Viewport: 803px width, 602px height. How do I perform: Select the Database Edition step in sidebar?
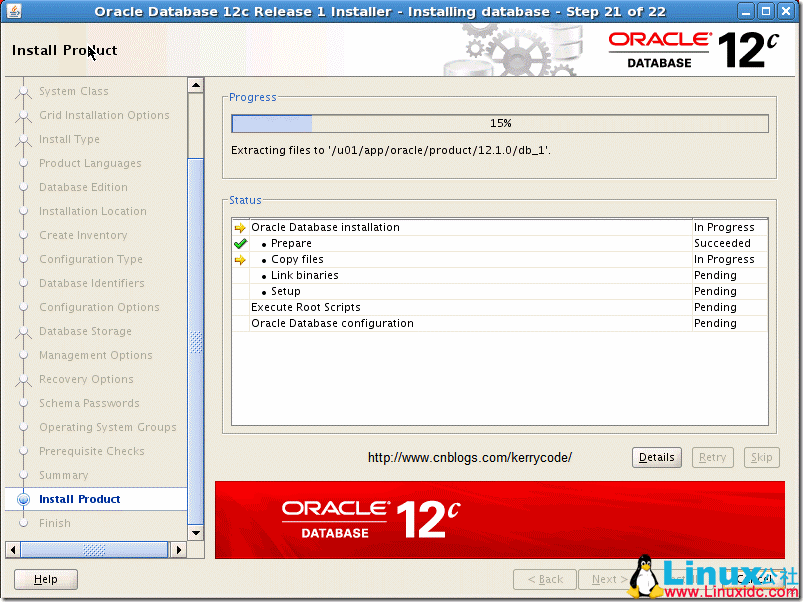(x=82, y=187)
